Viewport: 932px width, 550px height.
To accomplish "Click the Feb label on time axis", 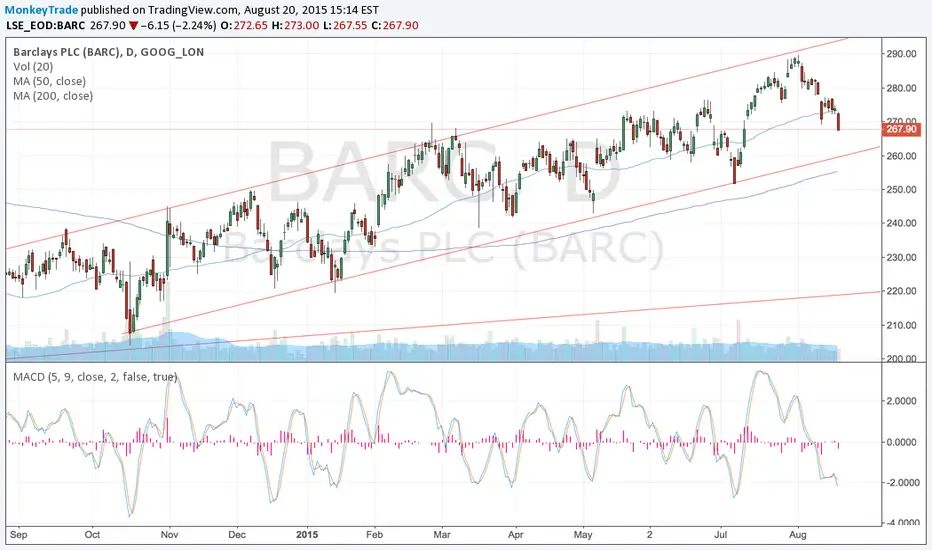I will pyautogui.click(x=374, y=535).
